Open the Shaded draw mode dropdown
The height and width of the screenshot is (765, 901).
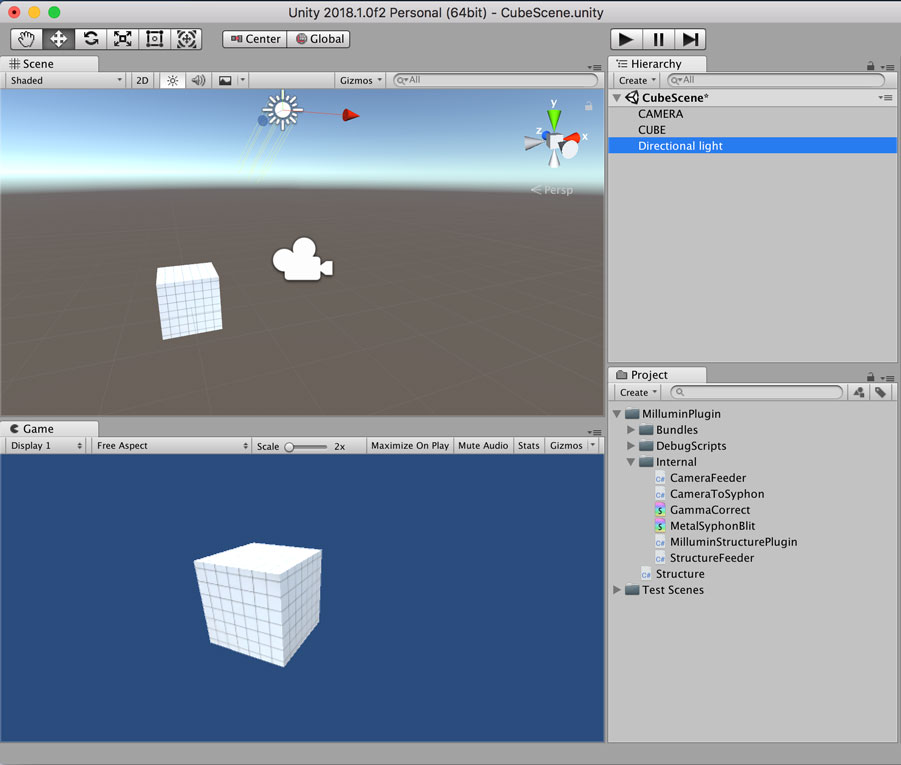pos(65,80)
